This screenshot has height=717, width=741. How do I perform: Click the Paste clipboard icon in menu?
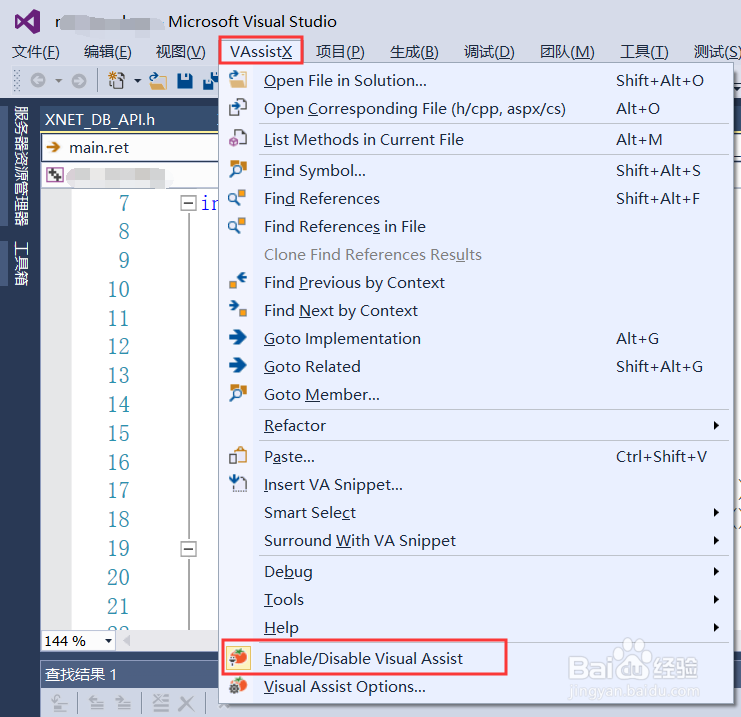click(x=238, y=456)
